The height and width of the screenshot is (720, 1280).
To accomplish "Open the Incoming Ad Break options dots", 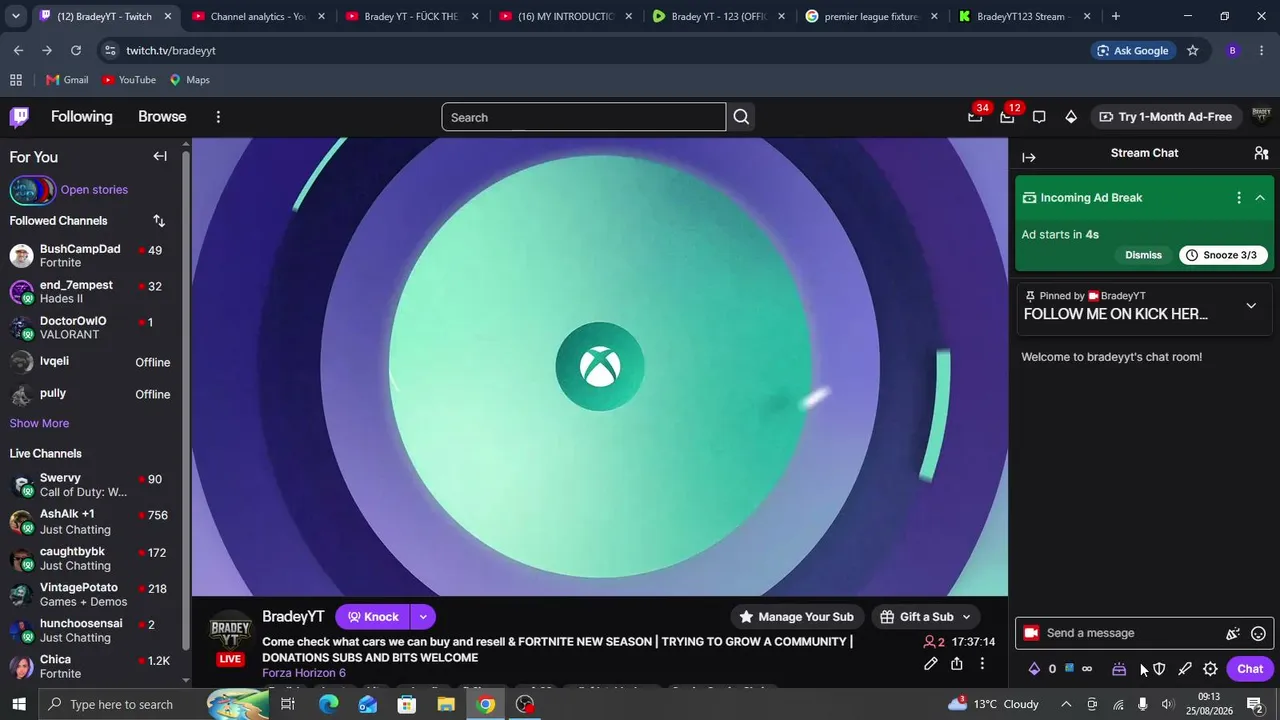I will pyautogui.click(x=1239, y=198).
